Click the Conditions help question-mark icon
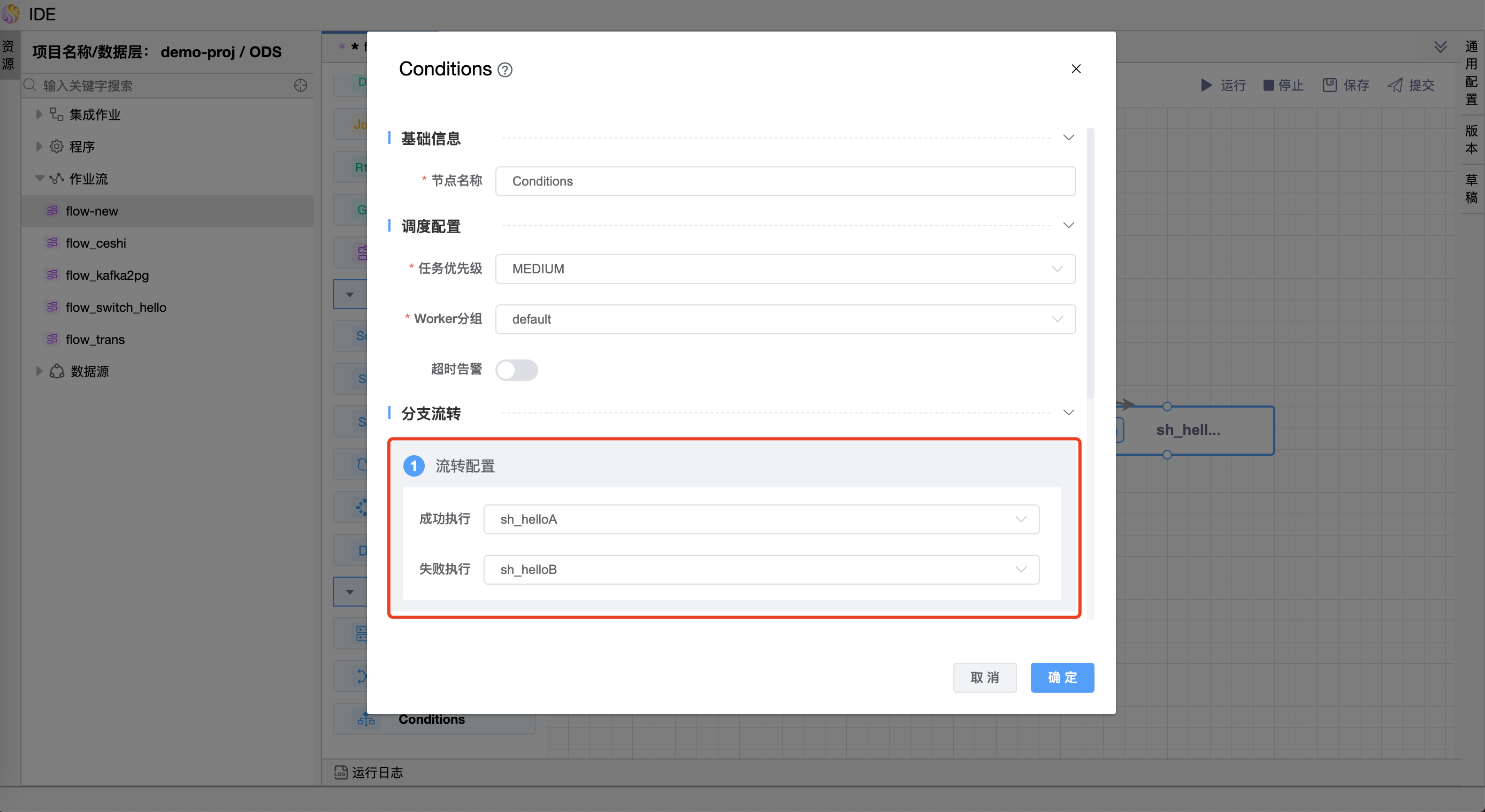 pyautogui.click(x=504, y=70)
